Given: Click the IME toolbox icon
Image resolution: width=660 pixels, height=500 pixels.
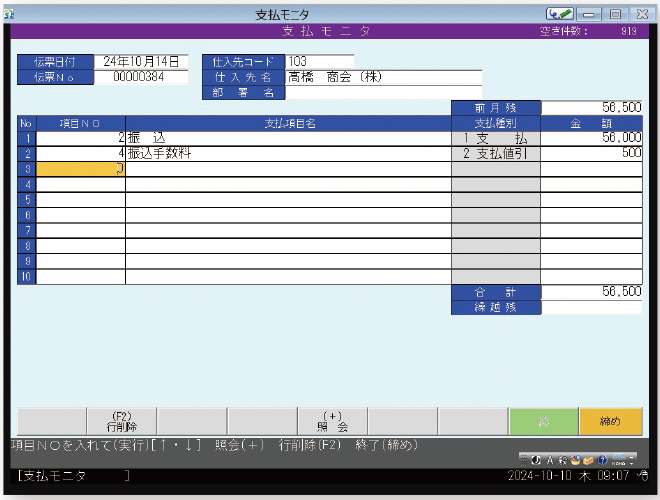Looking at the screenshot, I should (x=589, y=459).
